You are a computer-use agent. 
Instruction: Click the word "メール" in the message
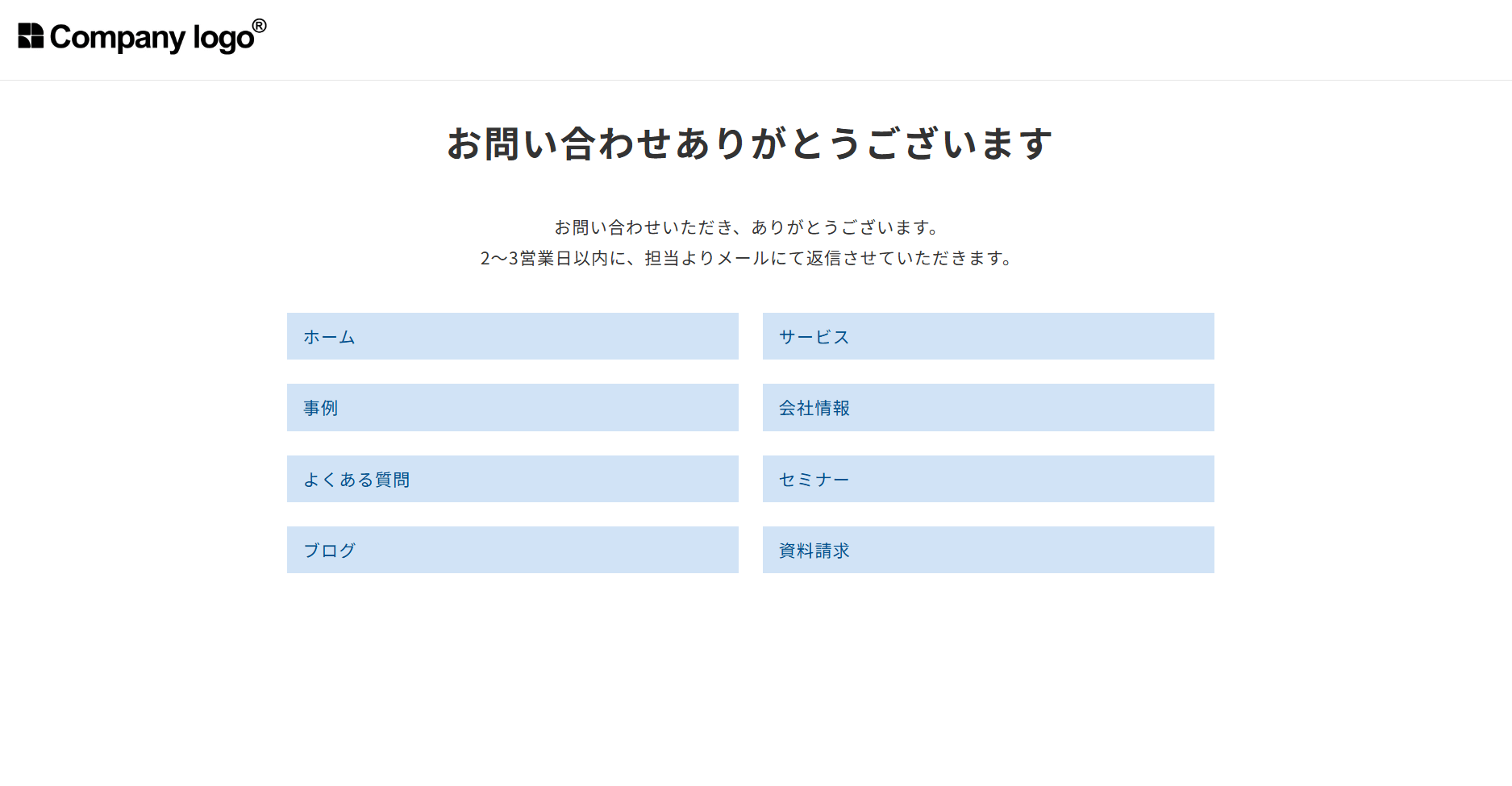(743, 258)
